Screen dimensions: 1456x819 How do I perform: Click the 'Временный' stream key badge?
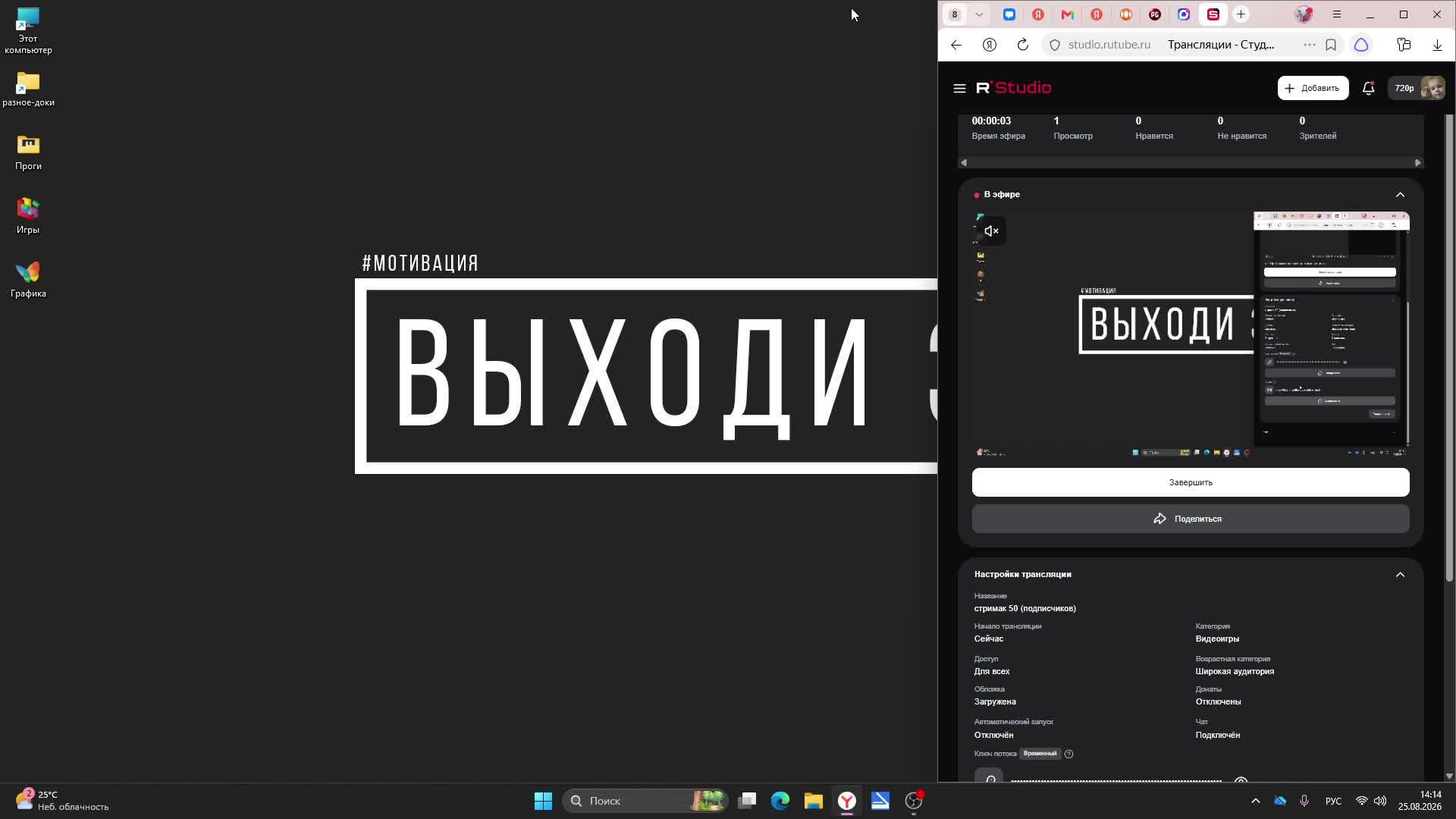1040,754
